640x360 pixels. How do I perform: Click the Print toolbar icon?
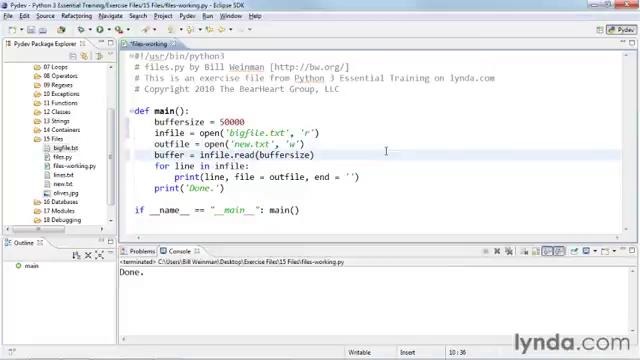42,30
